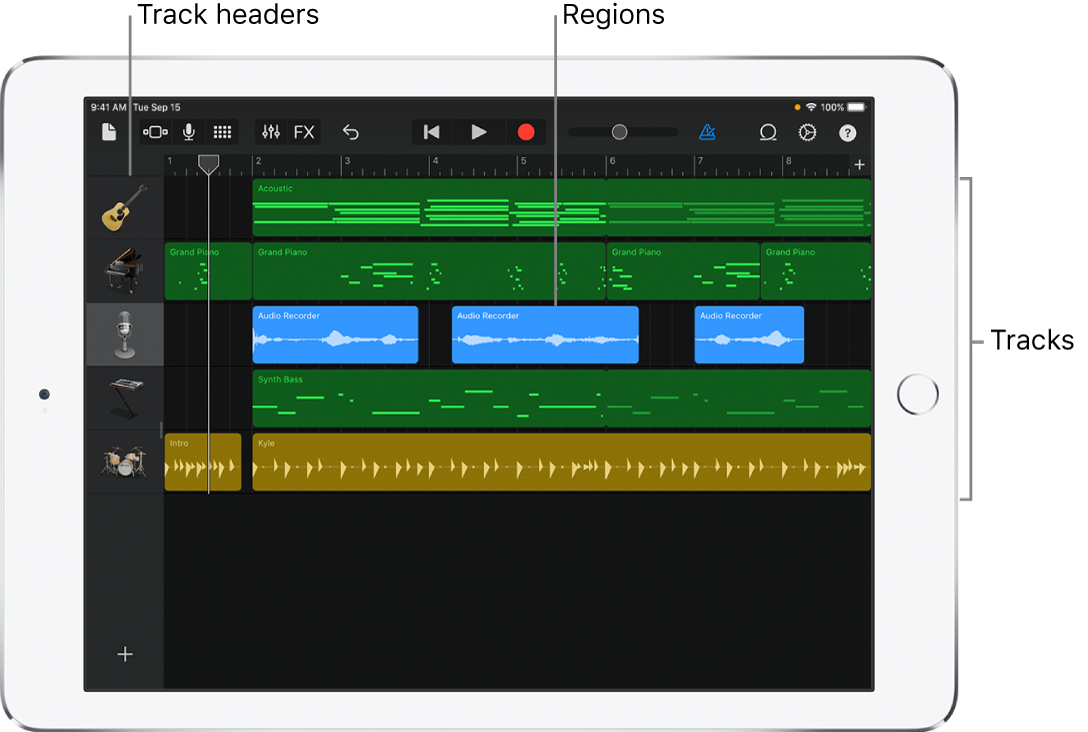Open the Remix FX panel
The height and width of the screenshot is (732, 1088).
click(303, 131)
